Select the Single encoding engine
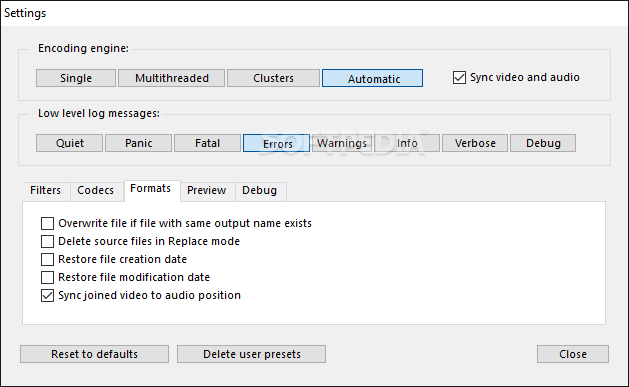The height and width of the screenshot is (387, 629). coord(76,78)
